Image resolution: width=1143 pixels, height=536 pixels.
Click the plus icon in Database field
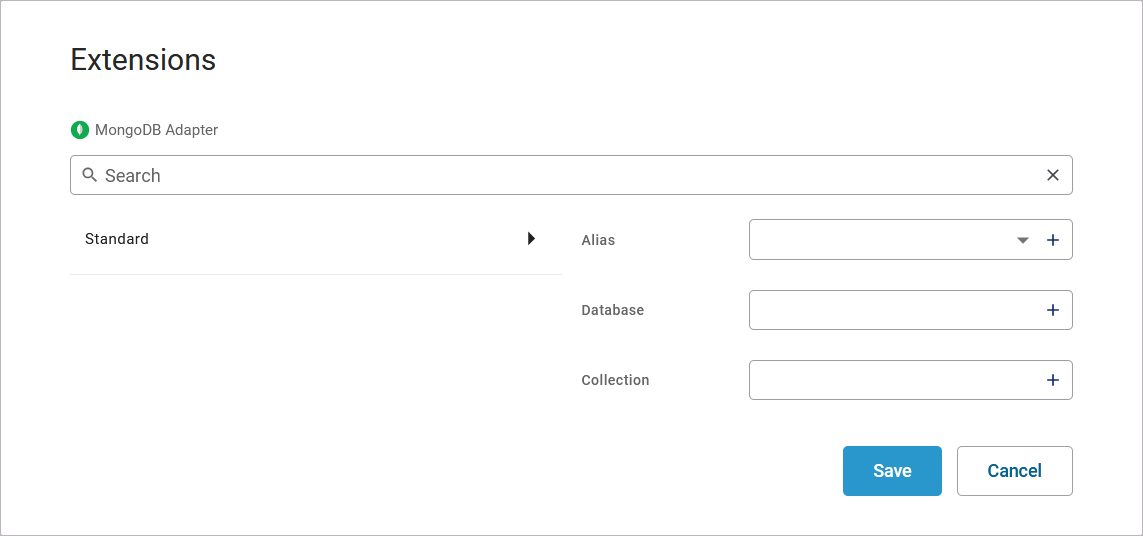point(1052,310)
